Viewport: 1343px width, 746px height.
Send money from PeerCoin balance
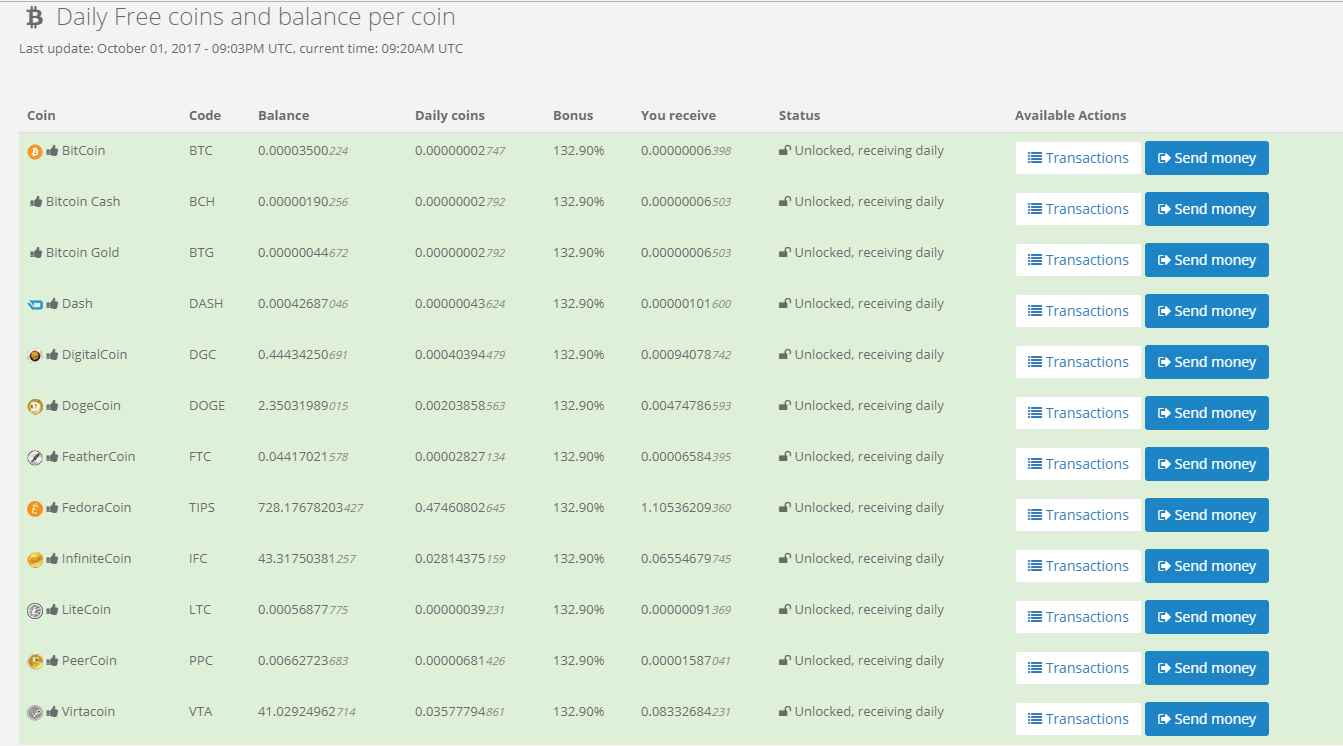1207,668
